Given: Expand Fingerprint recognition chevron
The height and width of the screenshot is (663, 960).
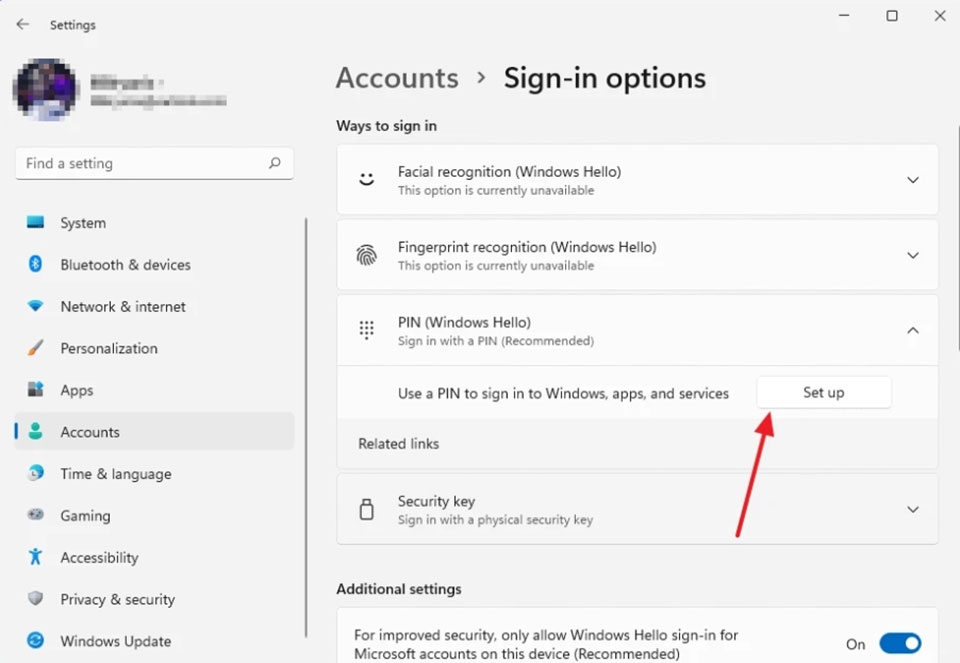Looking at the screenshot, I should [912, 255].
